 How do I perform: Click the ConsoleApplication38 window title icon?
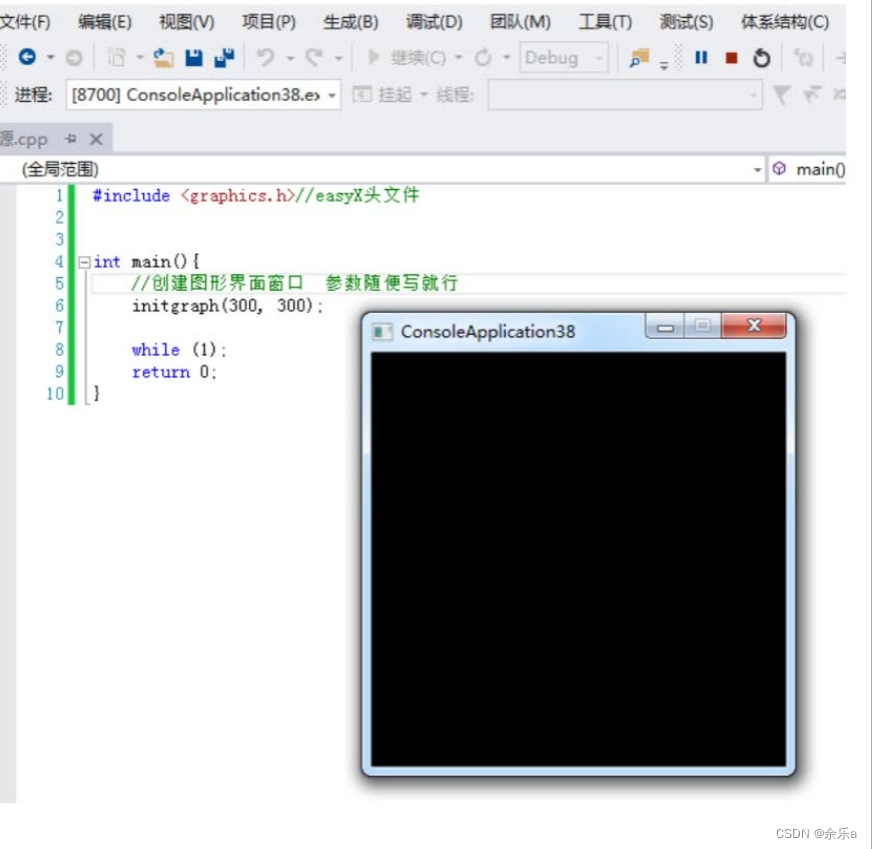pyautogui.click(x=382, y=332)
